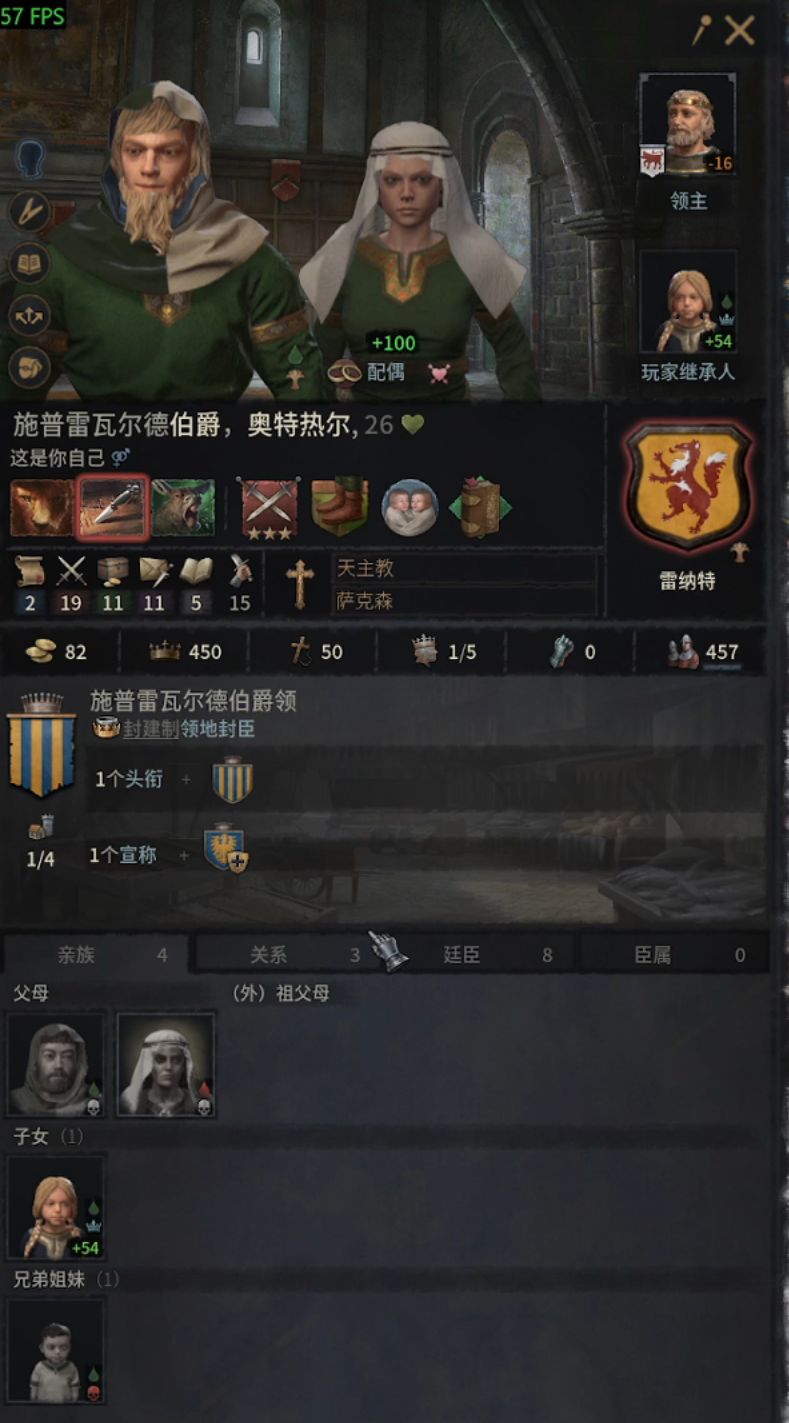Select the daughter portrait under 子女

[56, 1208]
